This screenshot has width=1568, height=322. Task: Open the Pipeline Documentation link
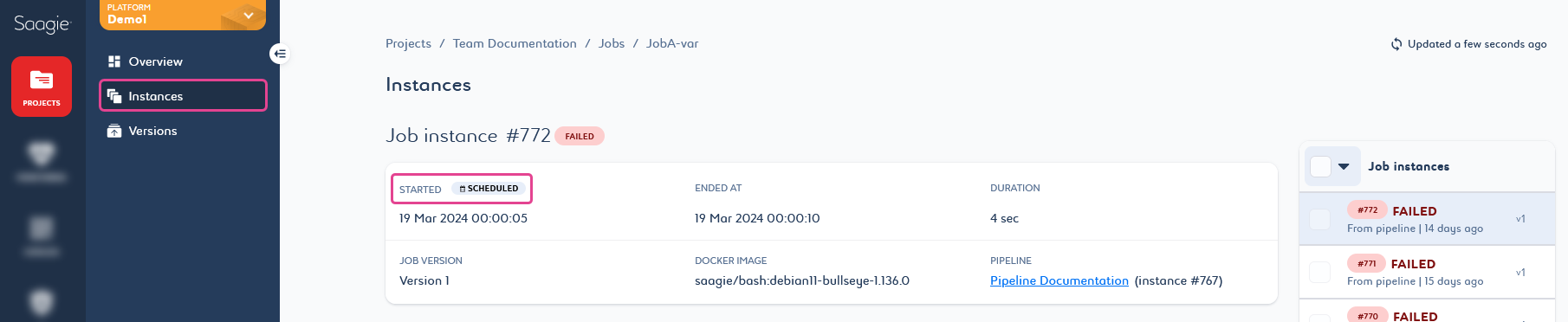coord(1059,280)
